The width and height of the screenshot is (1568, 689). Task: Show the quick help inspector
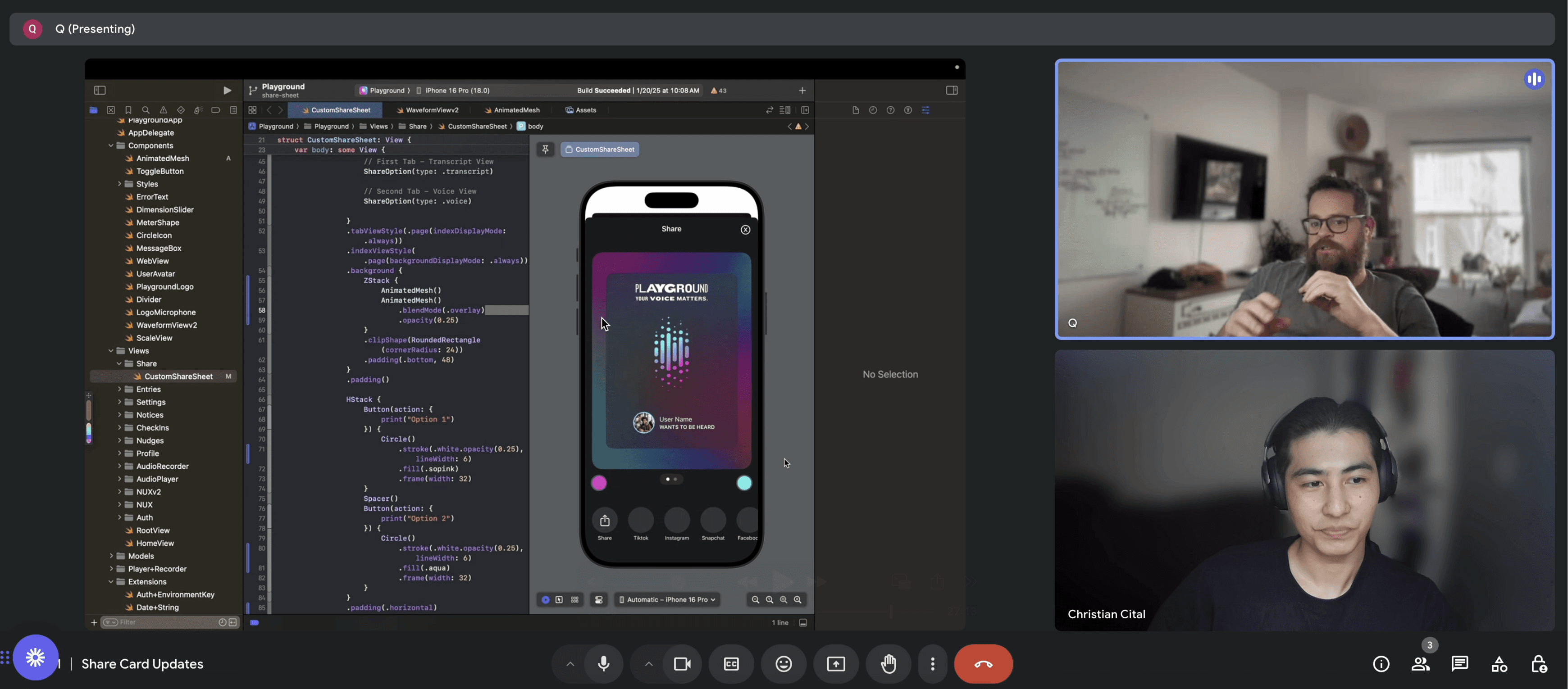tap(890, 110)
